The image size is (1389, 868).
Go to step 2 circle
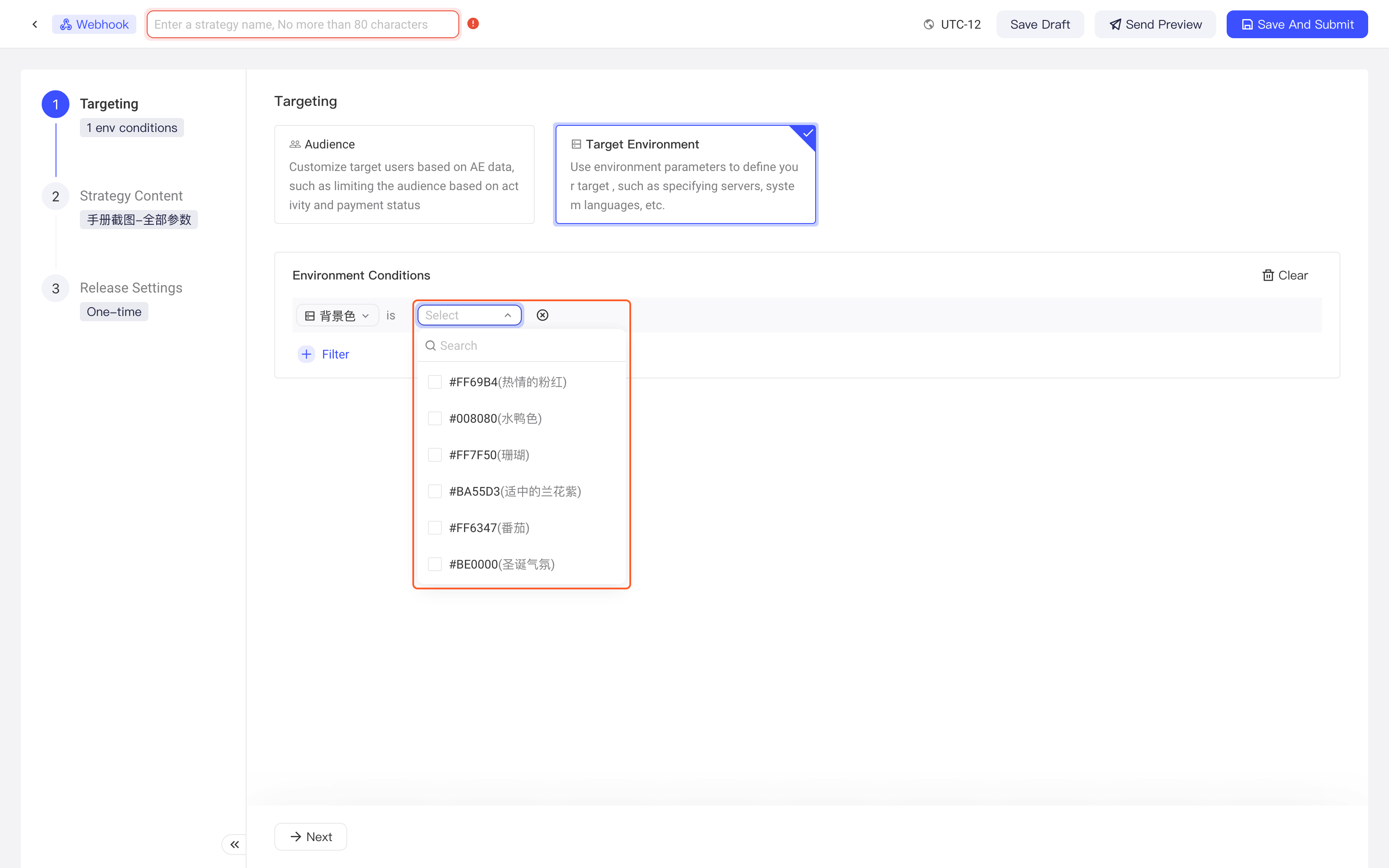(x=56, y=196)
